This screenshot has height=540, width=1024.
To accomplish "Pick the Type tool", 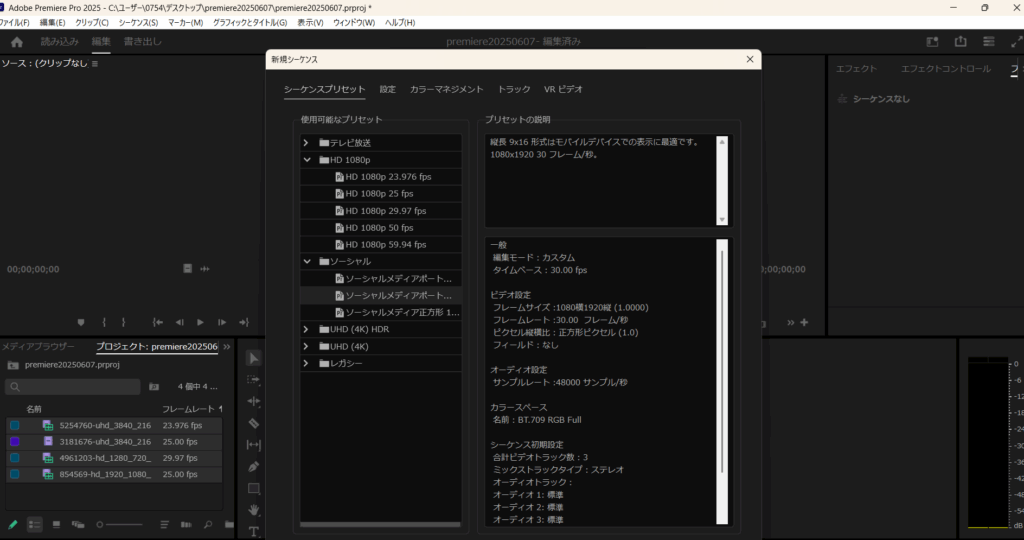I will pyautogui.click(x=254, y=531).
